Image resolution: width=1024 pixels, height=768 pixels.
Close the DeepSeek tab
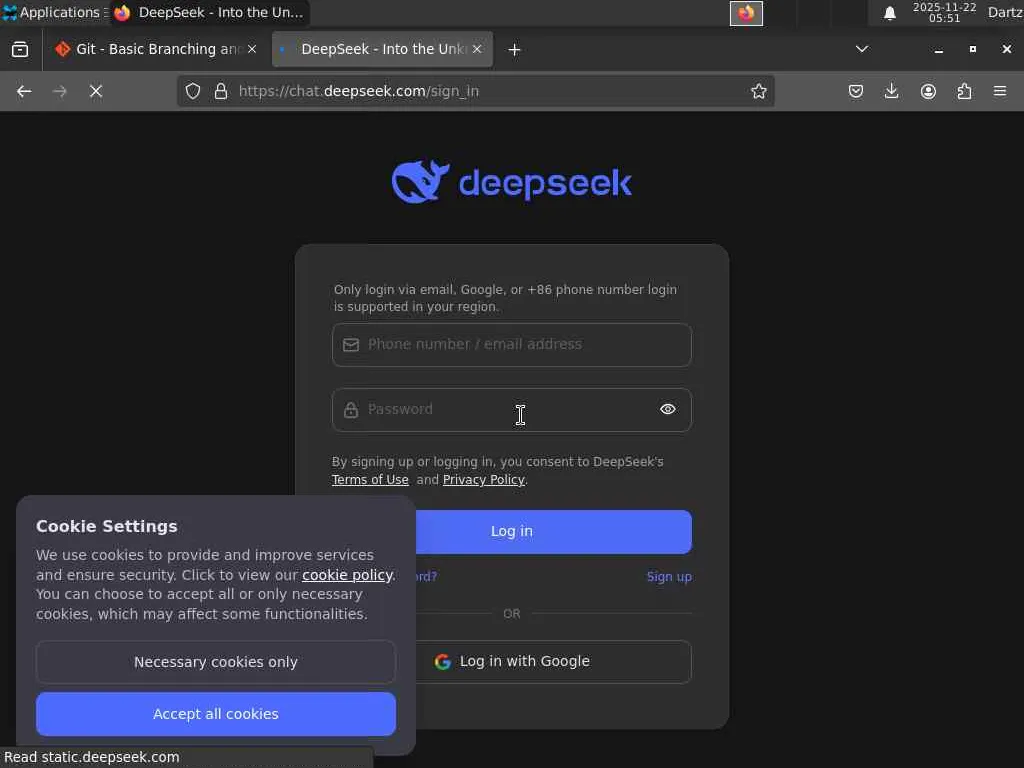477,49
